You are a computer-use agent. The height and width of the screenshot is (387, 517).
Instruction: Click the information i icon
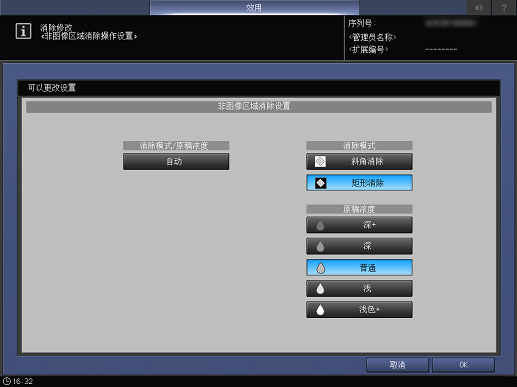point(23,31)
